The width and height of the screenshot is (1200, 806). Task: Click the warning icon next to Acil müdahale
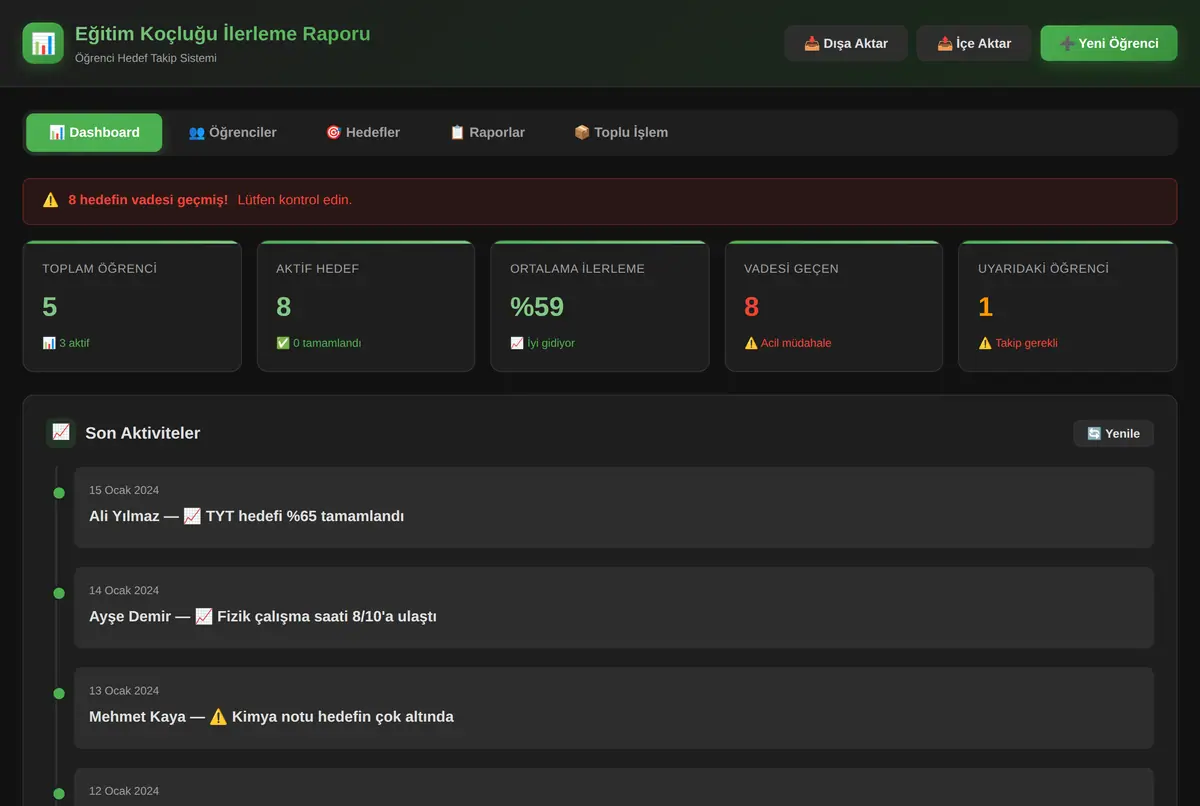(751, 343)
